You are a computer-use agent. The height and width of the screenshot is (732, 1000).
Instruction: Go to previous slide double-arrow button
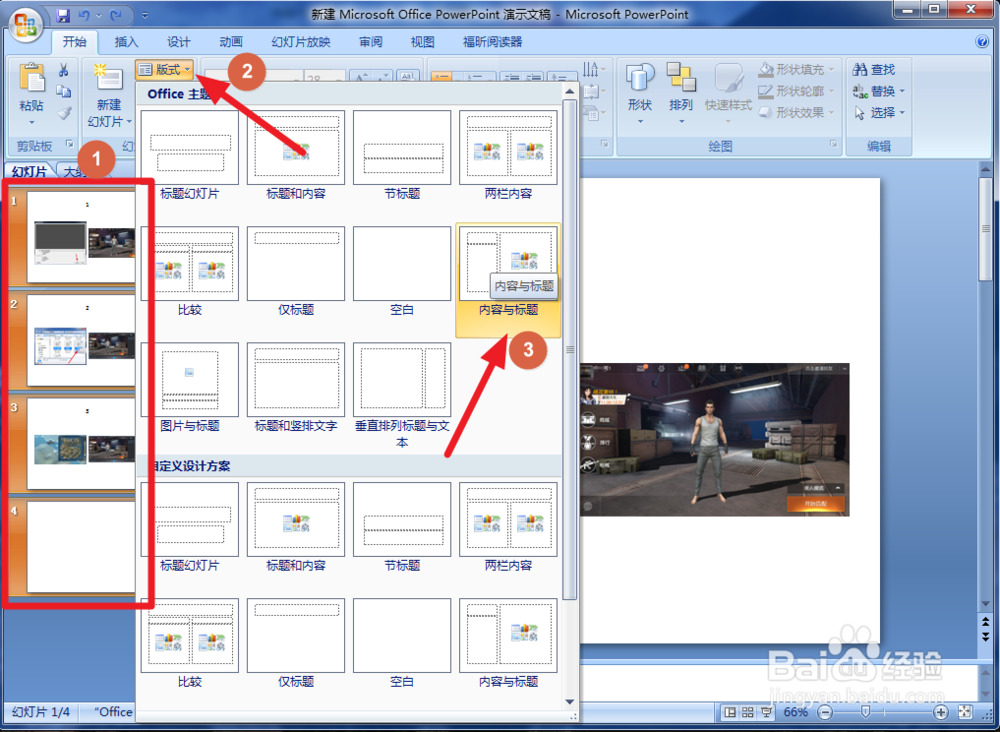click(986, 621)
